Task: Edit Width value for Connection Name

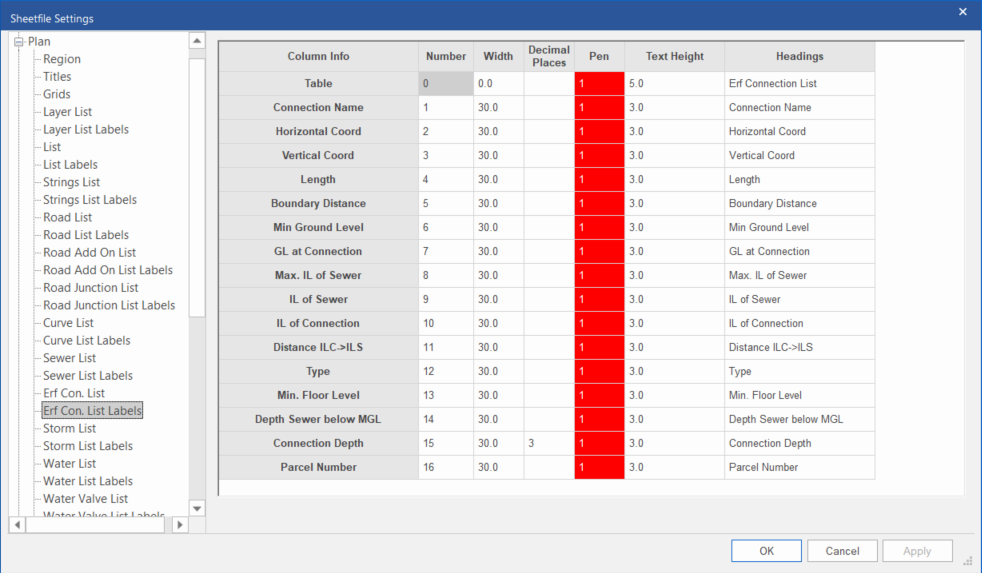Action: pyautogui.click(x=498, y=108)
